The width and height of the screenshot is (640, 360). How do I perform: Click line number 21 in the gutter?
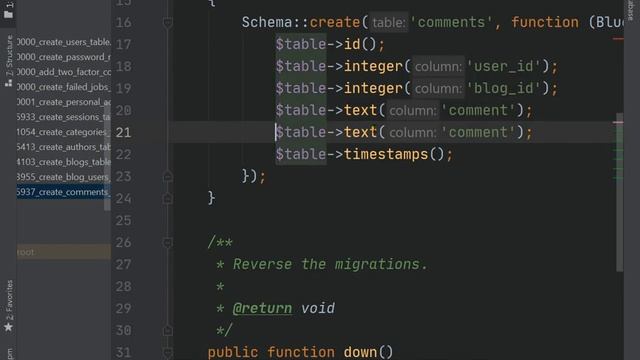(123, 132)
